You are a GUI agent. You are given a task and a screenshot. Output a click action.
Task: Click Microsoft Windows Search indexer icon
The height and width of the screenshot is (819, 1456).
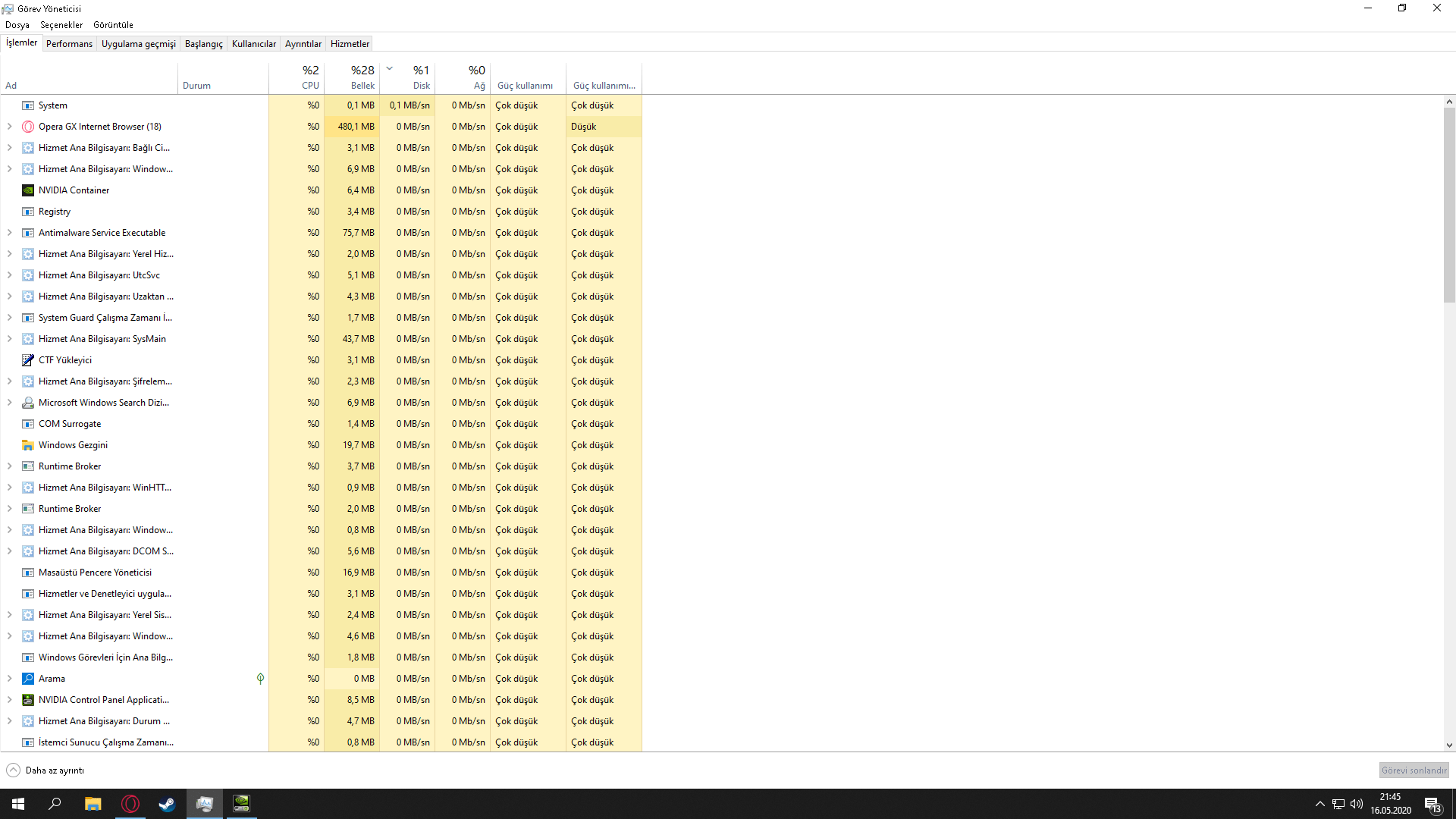coord(28,403)
